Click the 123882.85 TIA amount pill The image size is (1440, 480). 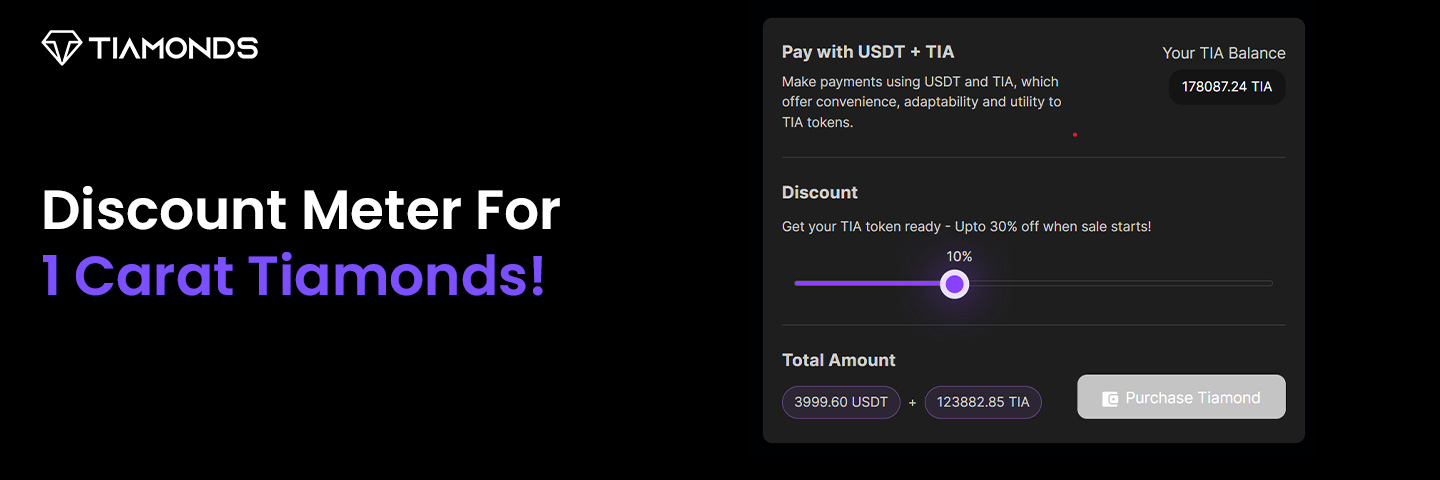[982, 402]
